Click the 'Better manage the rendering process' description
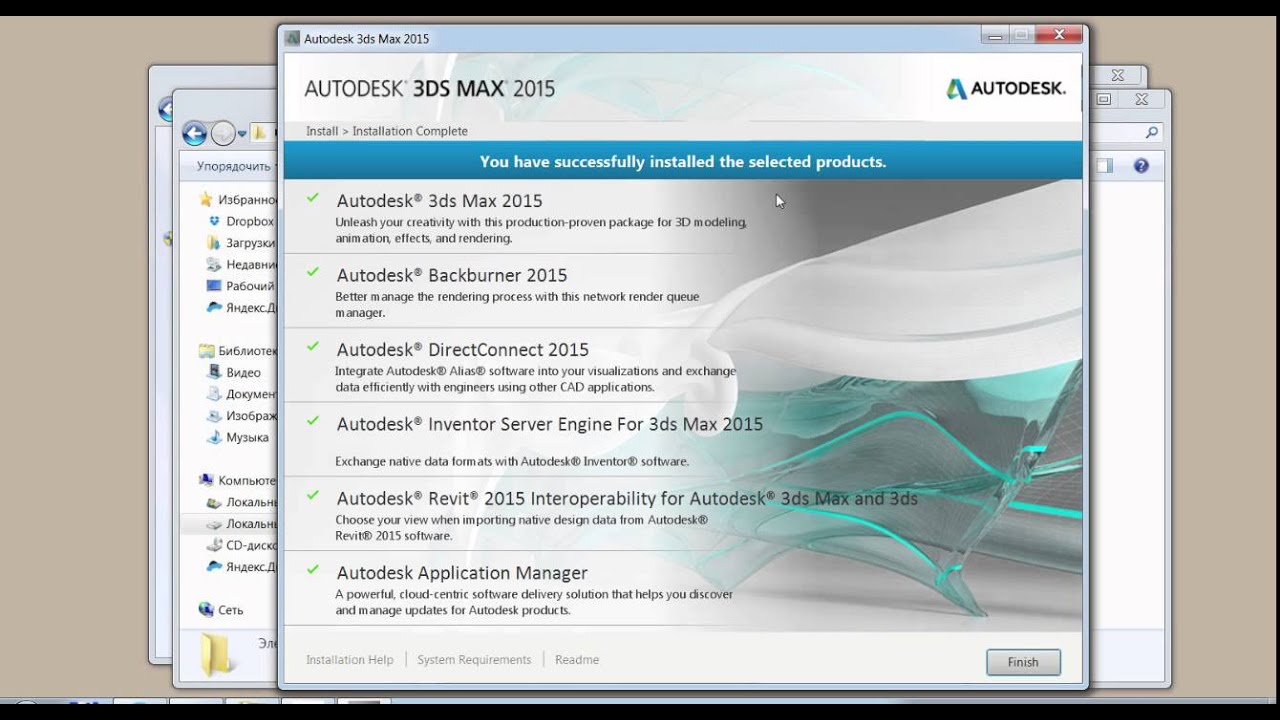This screenshot has width=1280, height=720. 517,304
